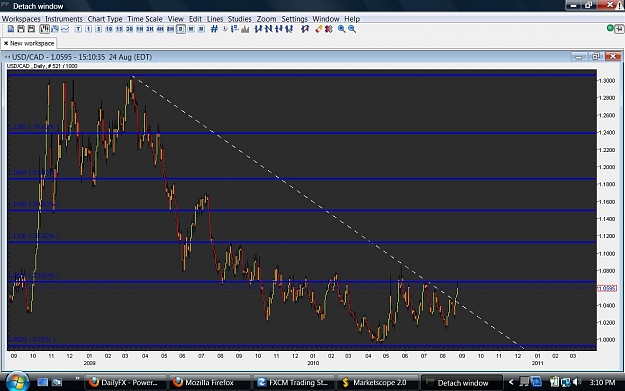Image resolution: width=625 pixels, height=391 pixels.
Task: Click the price levels icon after the clock
Action: pos(234,29)
